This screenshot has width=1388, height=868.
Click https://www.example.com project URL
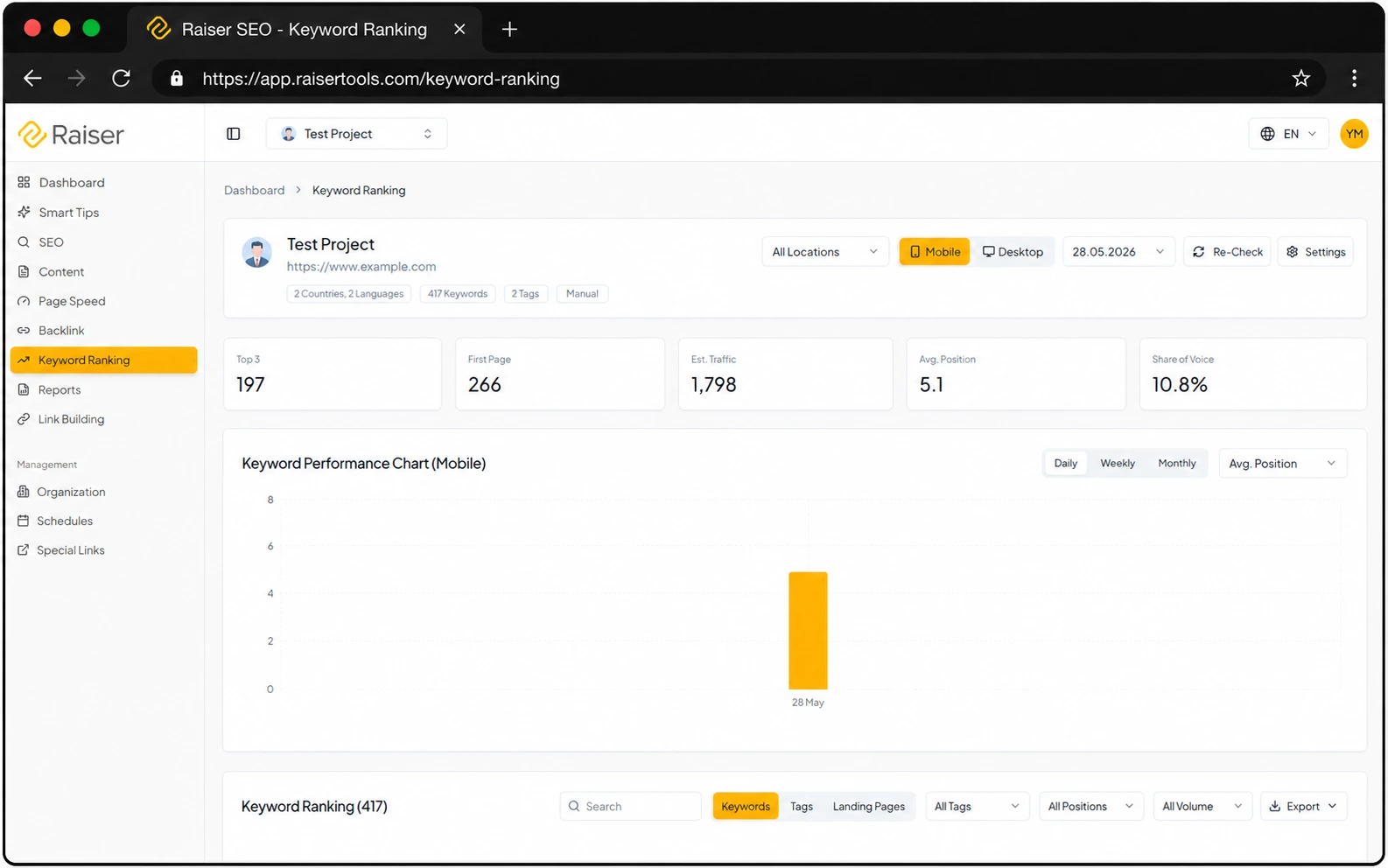coord(361,267)
